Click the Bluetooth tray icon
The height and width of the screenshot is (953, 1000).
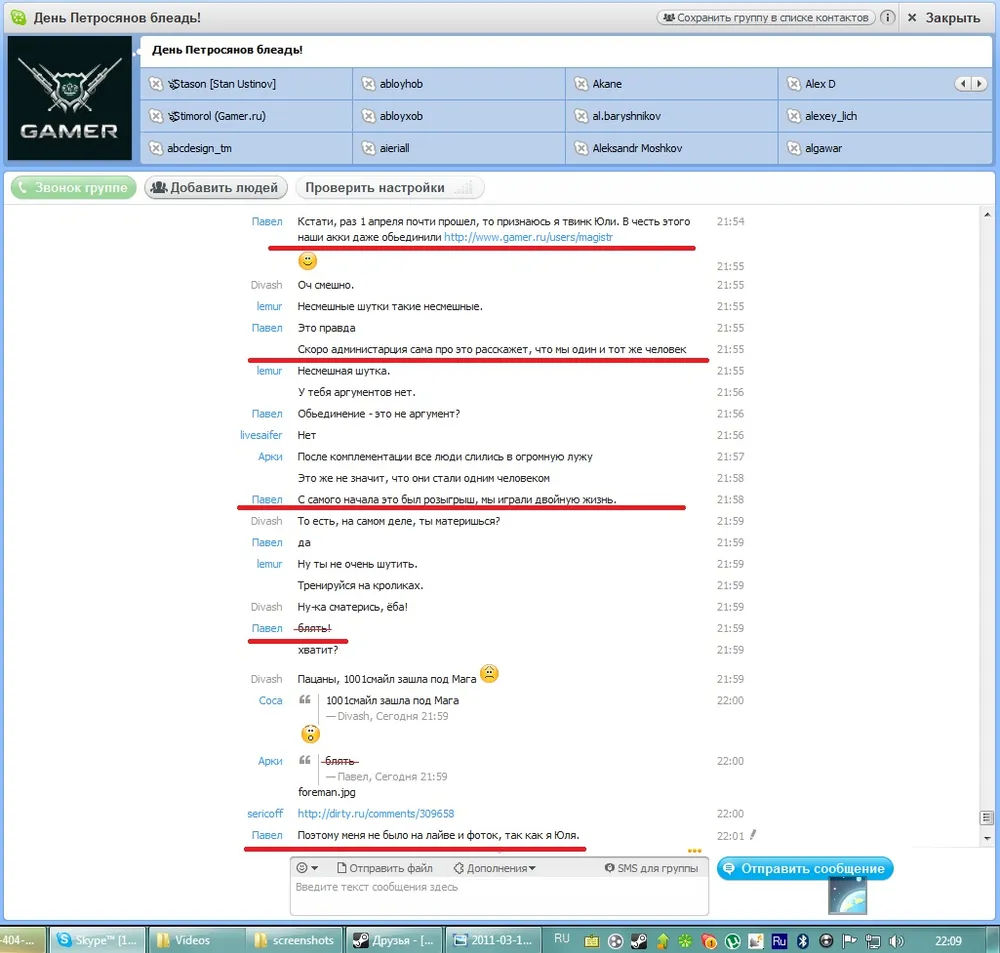click(x=803, y=940)
